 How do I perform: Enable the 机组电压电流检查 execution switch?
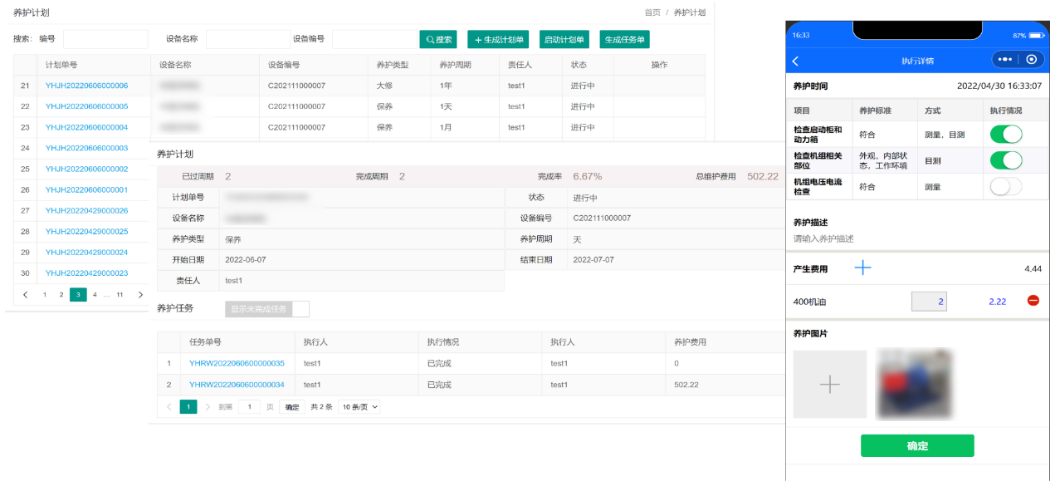click(1006, 186)
